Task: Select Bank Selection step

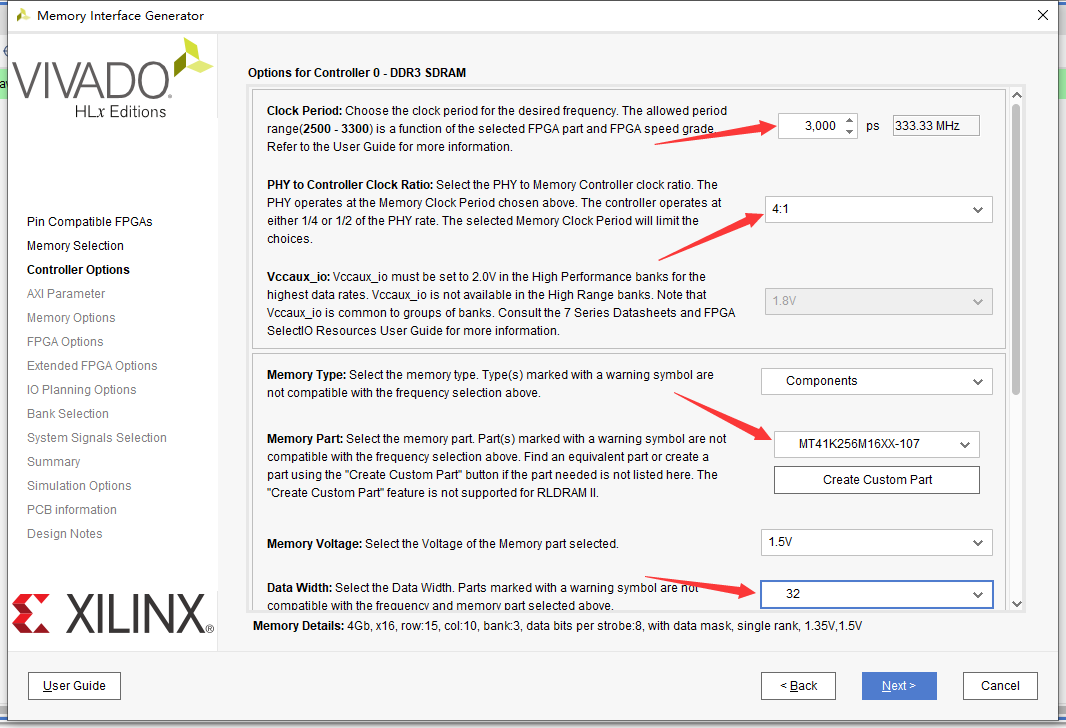Action: (68, 414)
